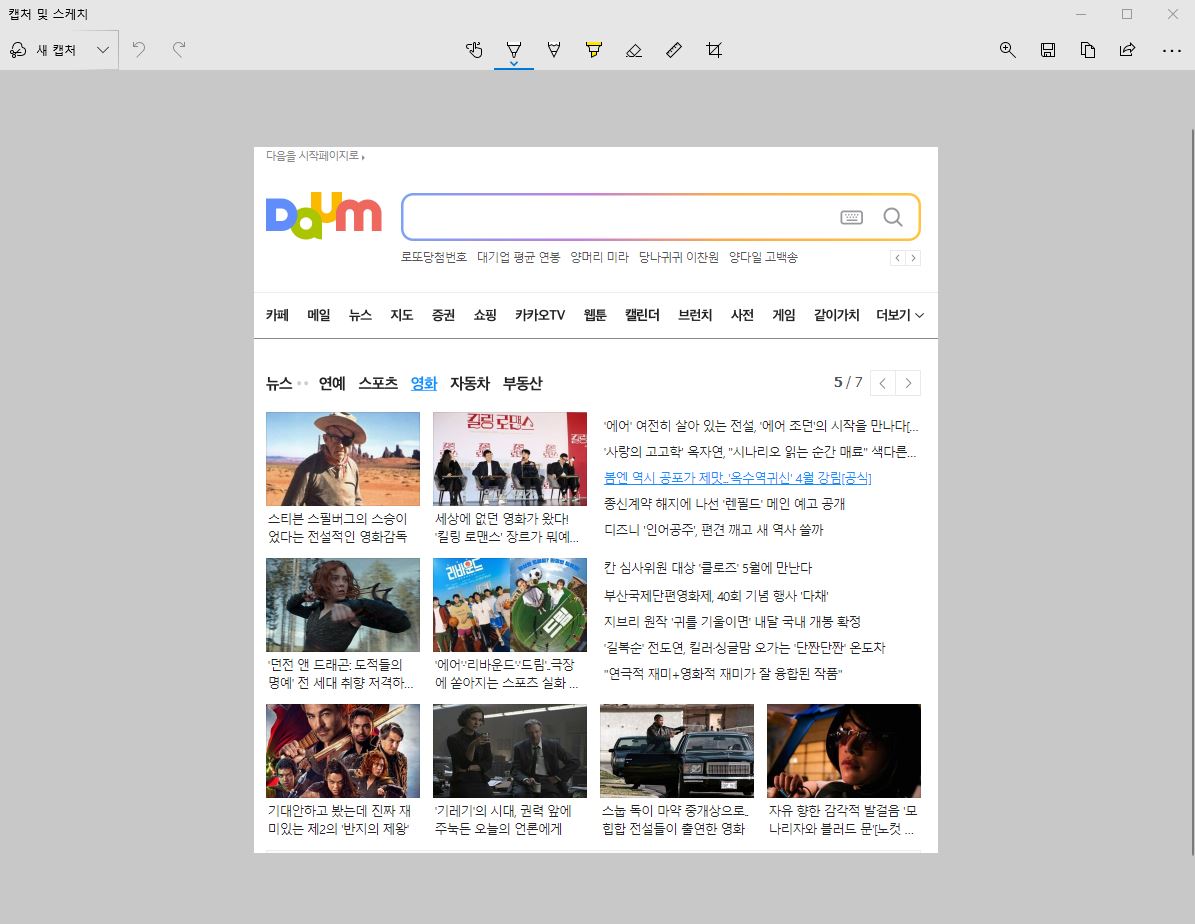Open the 던전 앤 드래곤 article caption
This screenshot has height=924, width=1195.
[341, 673]
